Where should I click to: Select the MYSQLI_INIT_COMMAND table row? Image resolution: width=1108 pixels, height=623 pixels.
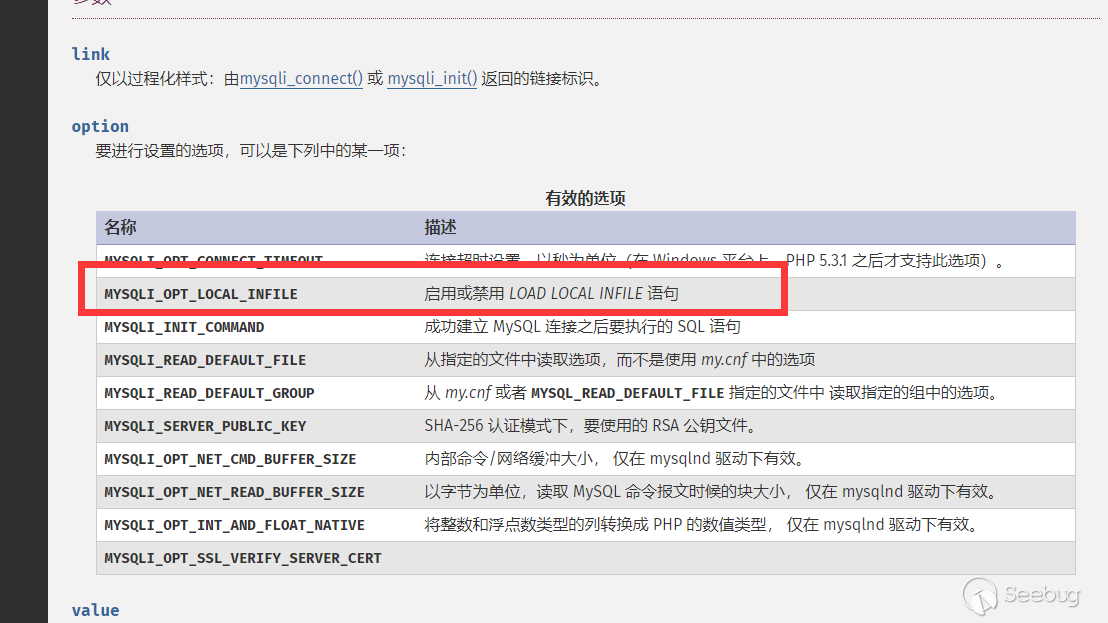[586, 327]
